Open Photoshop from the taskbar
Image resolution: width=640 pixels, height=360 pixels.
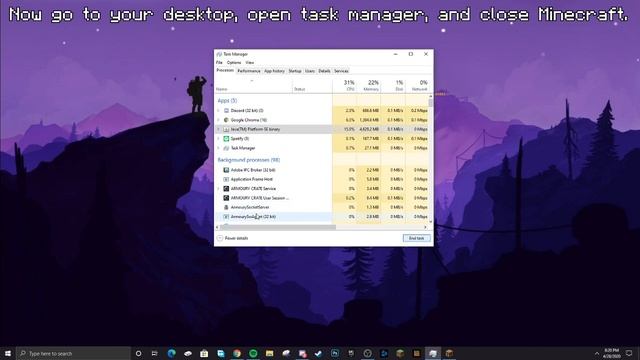tap(335, 353)
